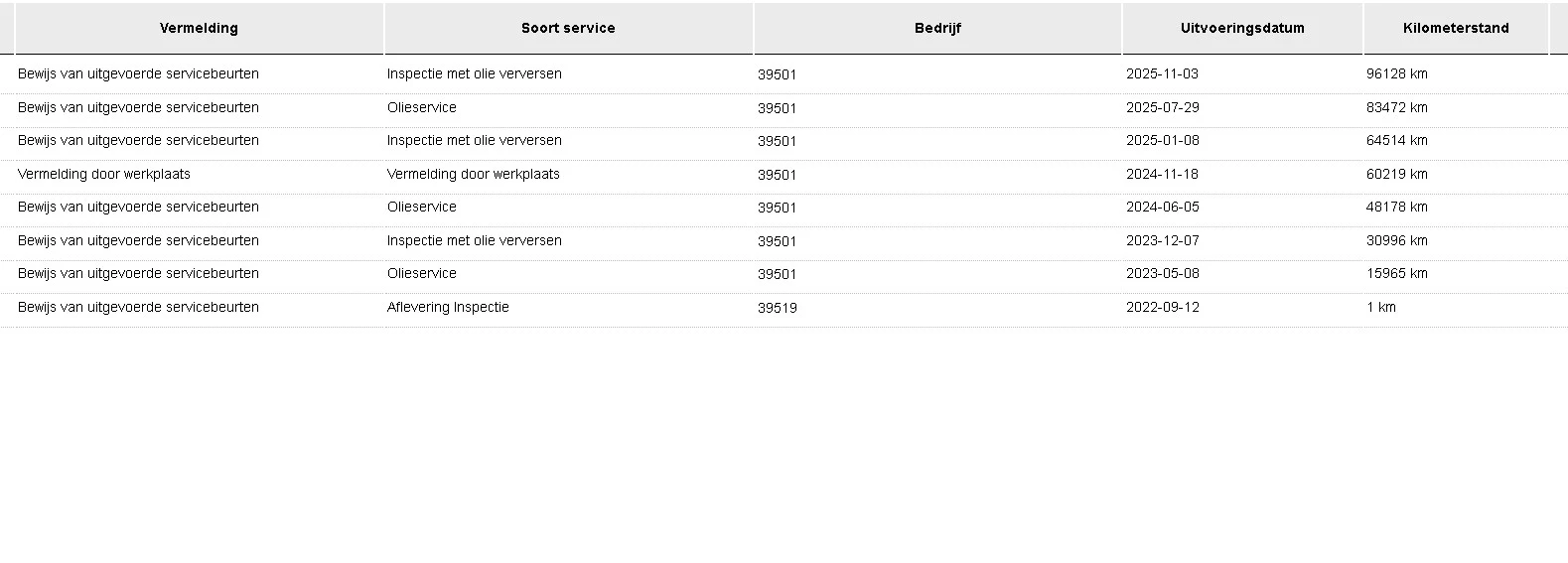Click the Soort service column header
This screenshot has height=563, width=1568.
568,28
